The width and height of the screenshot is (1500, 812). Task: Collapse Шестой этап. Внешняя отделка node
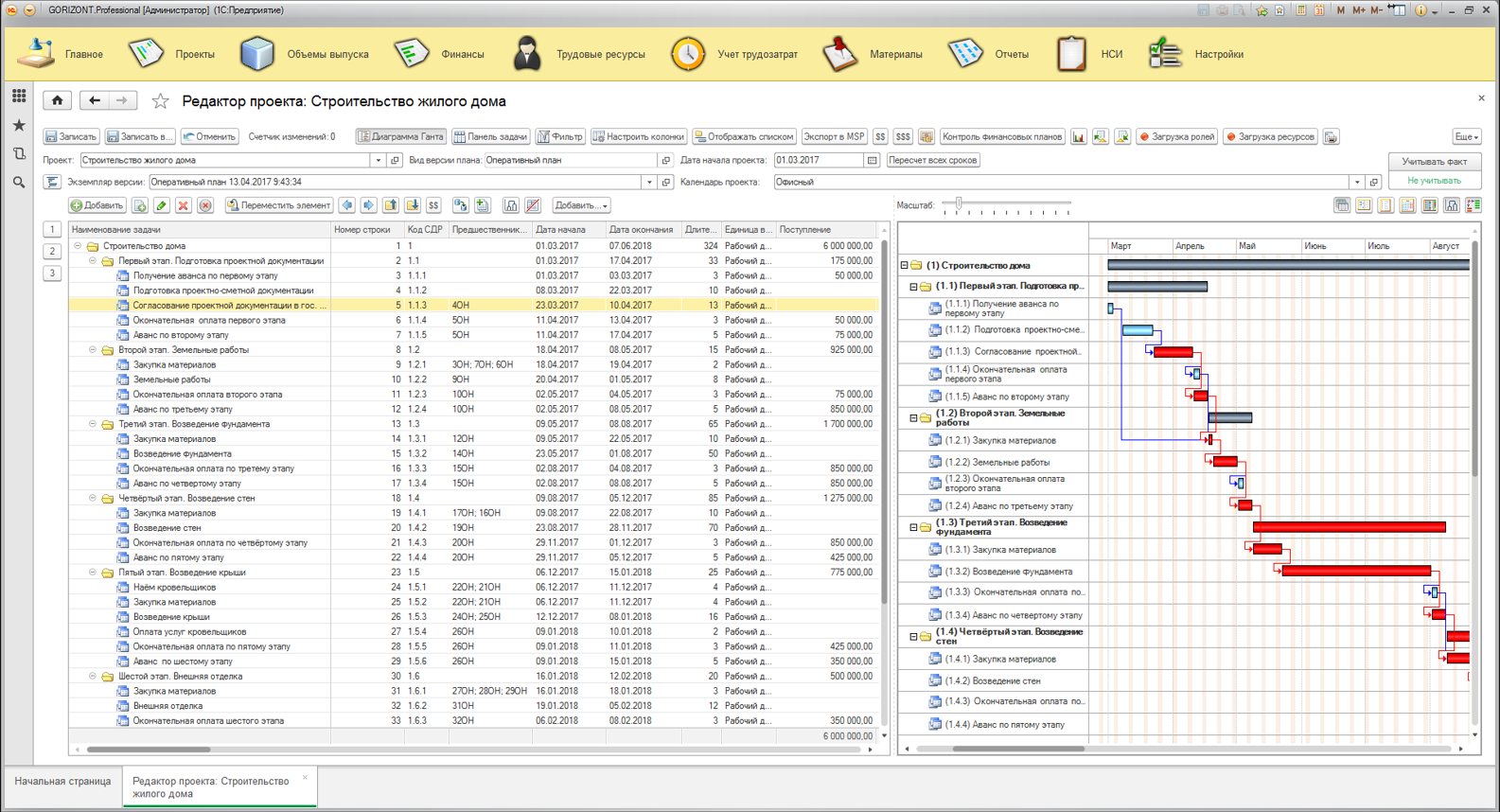click(x=93, y=676)
